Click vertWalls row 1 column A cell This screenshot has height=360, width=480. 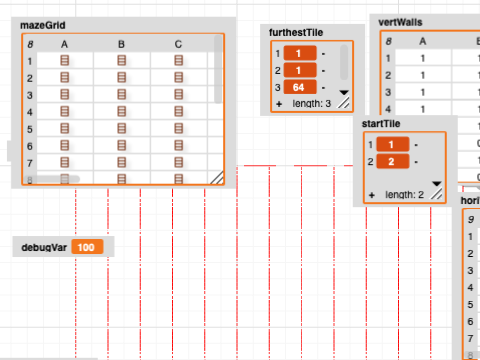423,58
